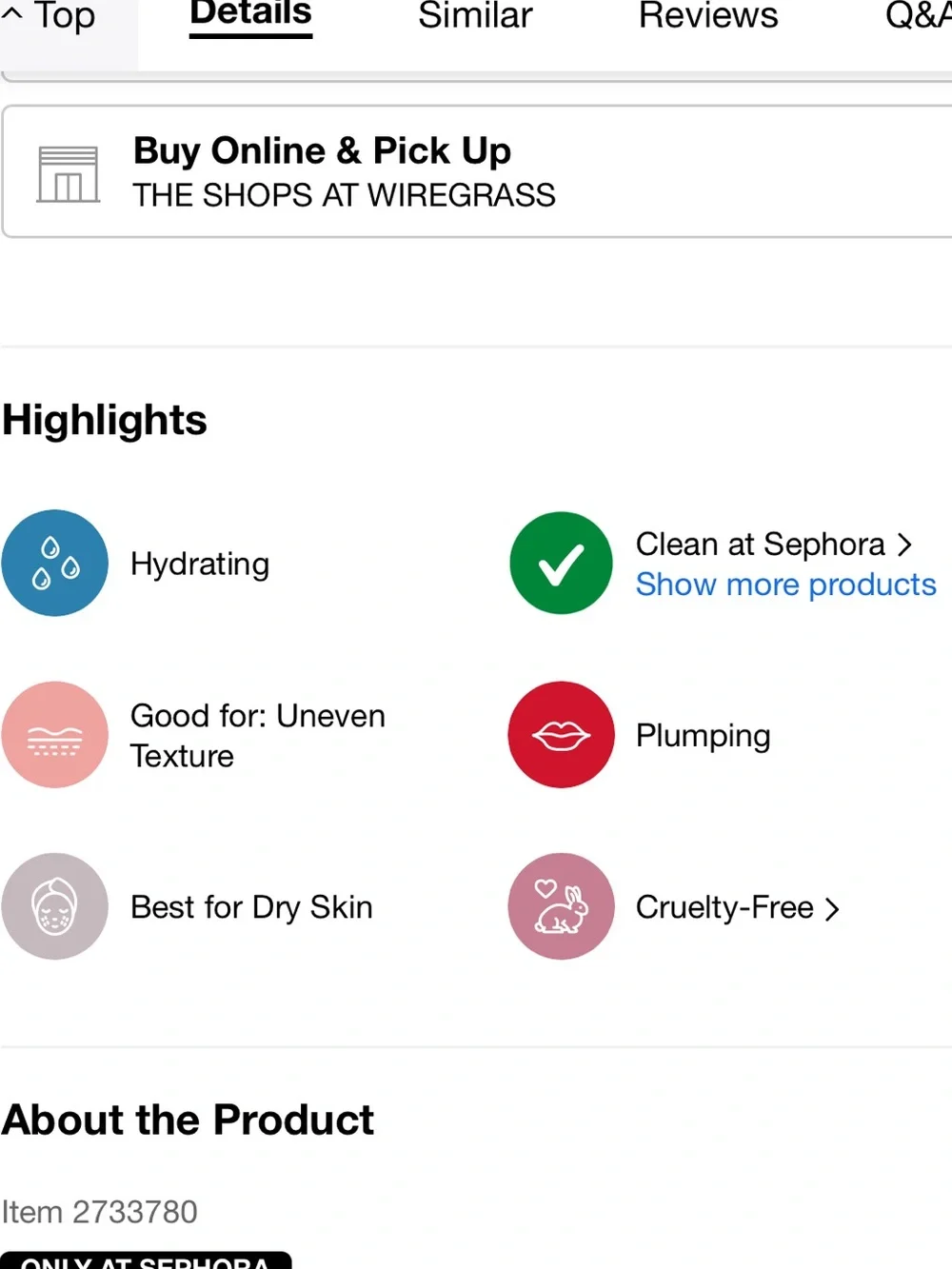Open Buy Online & Pick Up option

[x=478, y=171]
